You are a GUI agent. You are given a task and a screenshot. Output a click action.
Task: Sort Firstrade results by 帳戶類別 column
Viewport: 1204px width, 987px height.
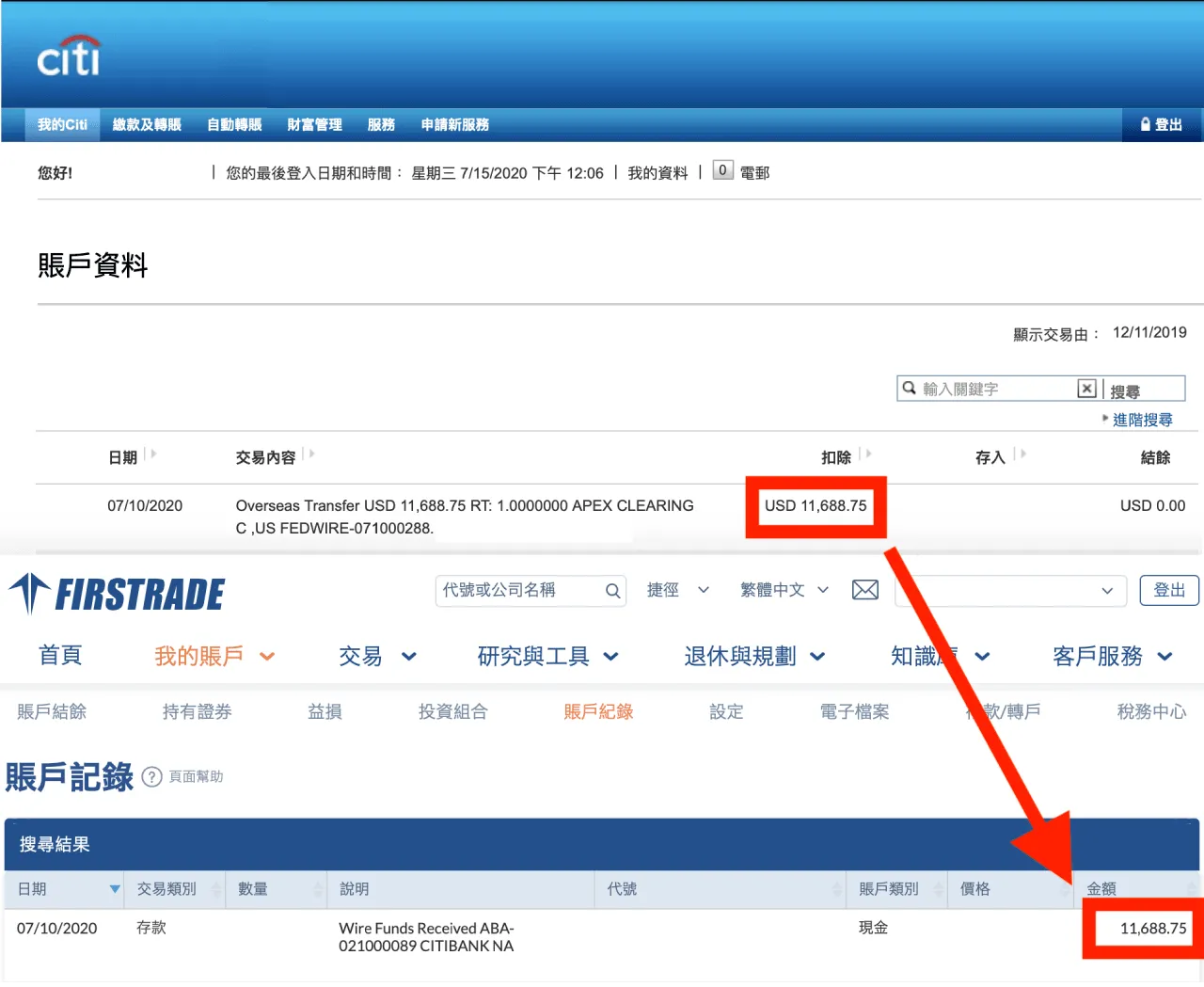pos(939,889)
